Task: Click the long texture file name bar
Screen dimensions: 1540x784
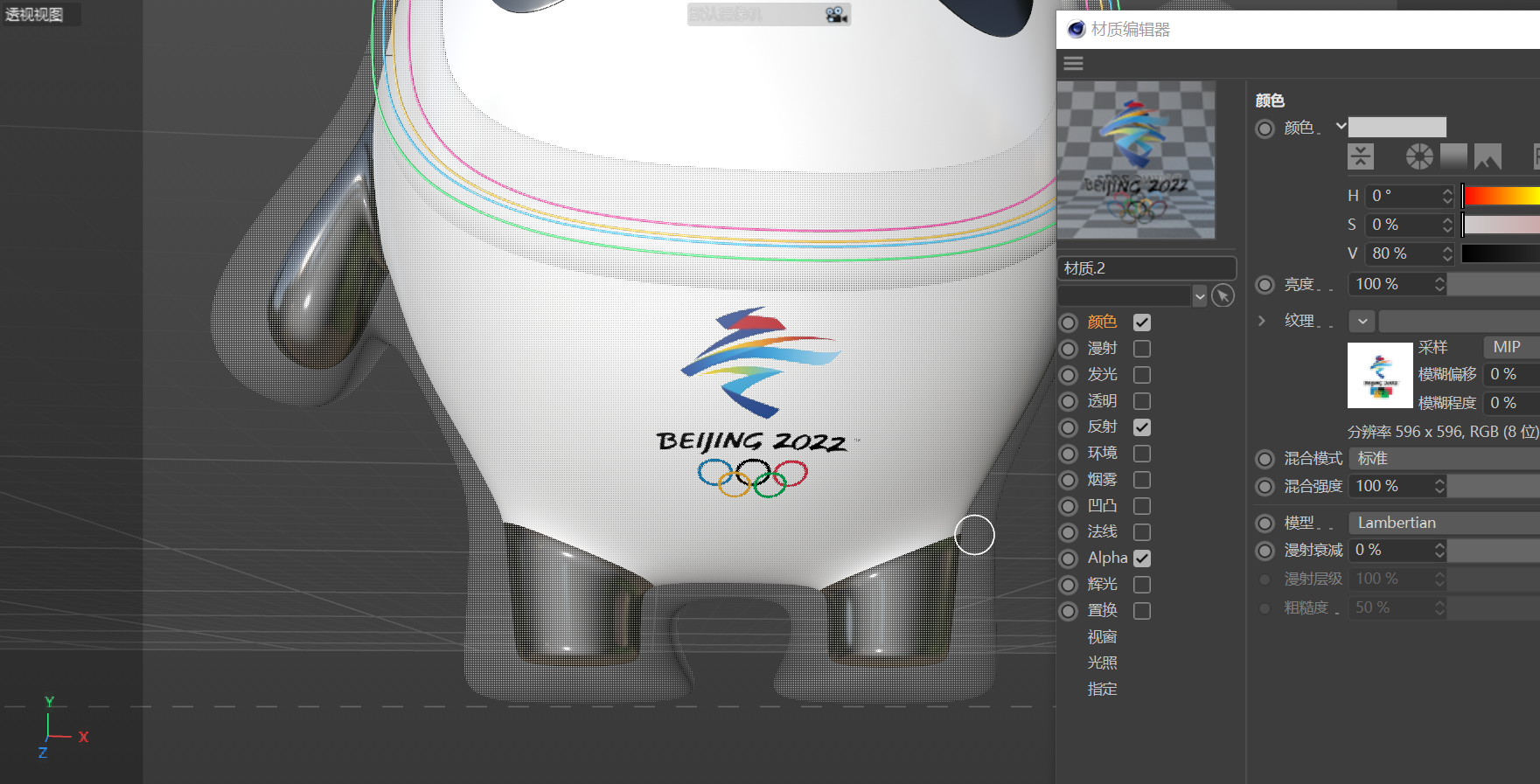Action: [1460, 322]
